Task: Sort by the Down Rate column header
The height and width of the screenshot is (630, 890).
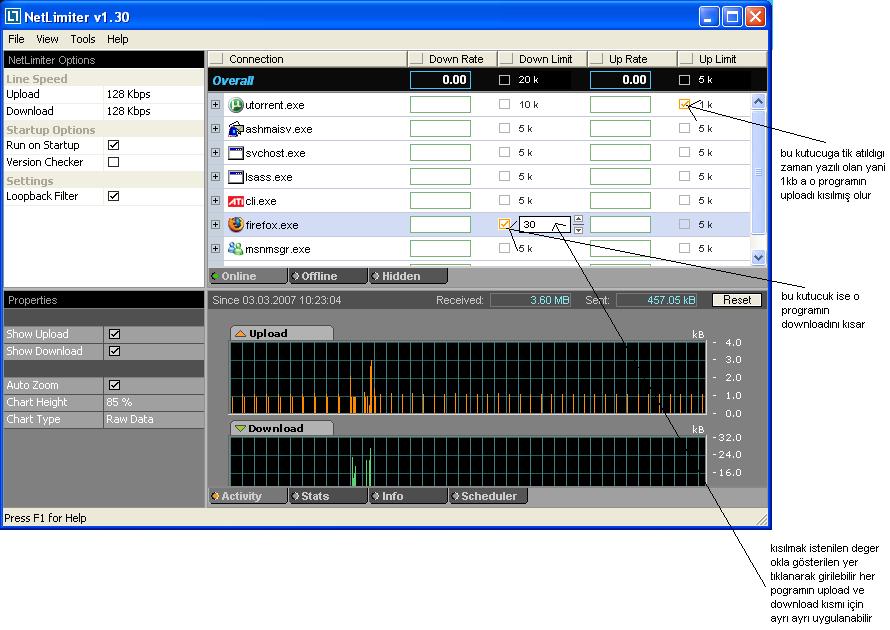Action: pyautogui.click(x=452, y=59)
